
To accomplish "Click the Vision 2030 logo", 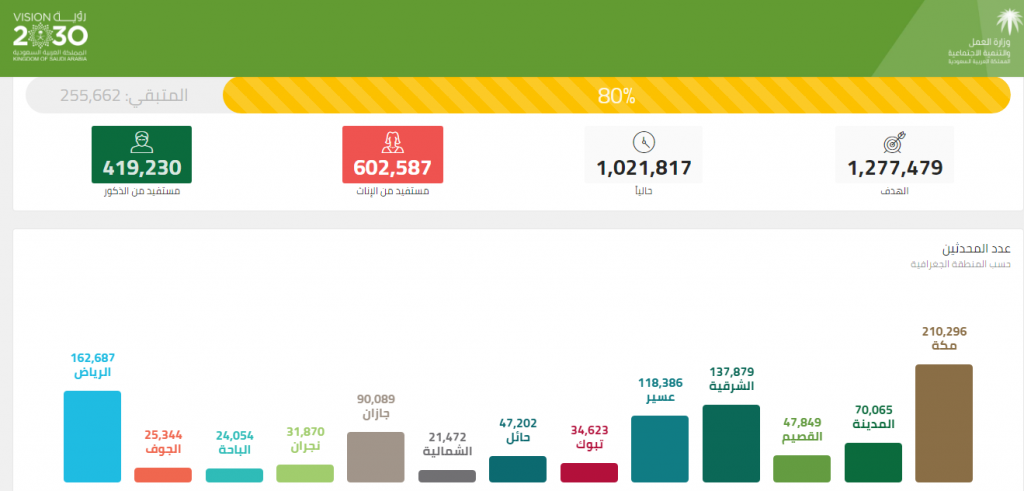I will pyautogui.click(x=50, y=37).
